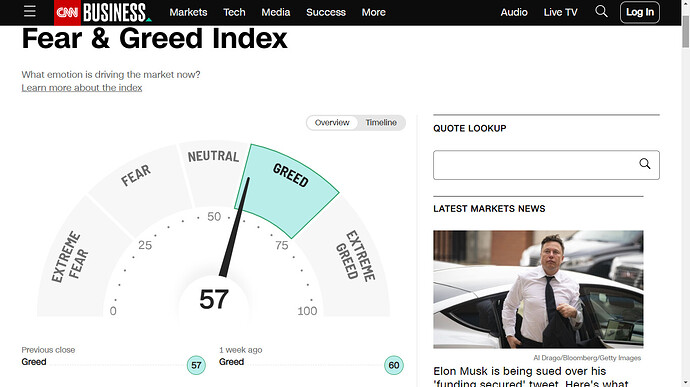Click the Previous close label
690x387 pixels.
pos(48,350)
